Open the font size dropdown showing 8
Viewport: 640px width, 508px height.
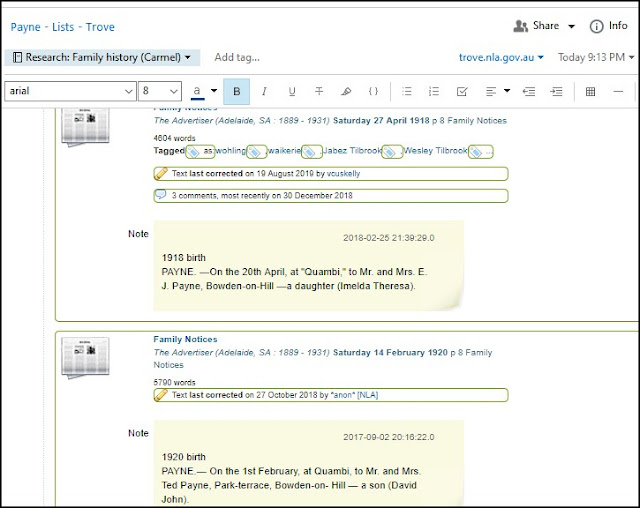(x=160, y=91)
